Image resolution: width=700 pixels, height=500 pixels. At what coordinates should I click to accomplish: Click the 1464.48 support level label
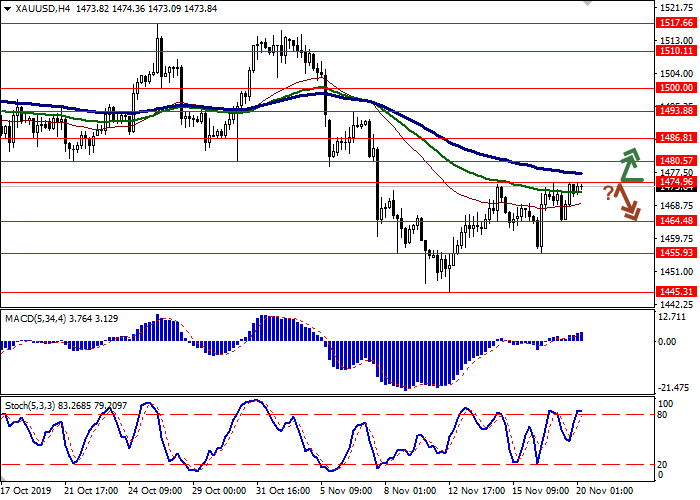[x=671, y=221]
